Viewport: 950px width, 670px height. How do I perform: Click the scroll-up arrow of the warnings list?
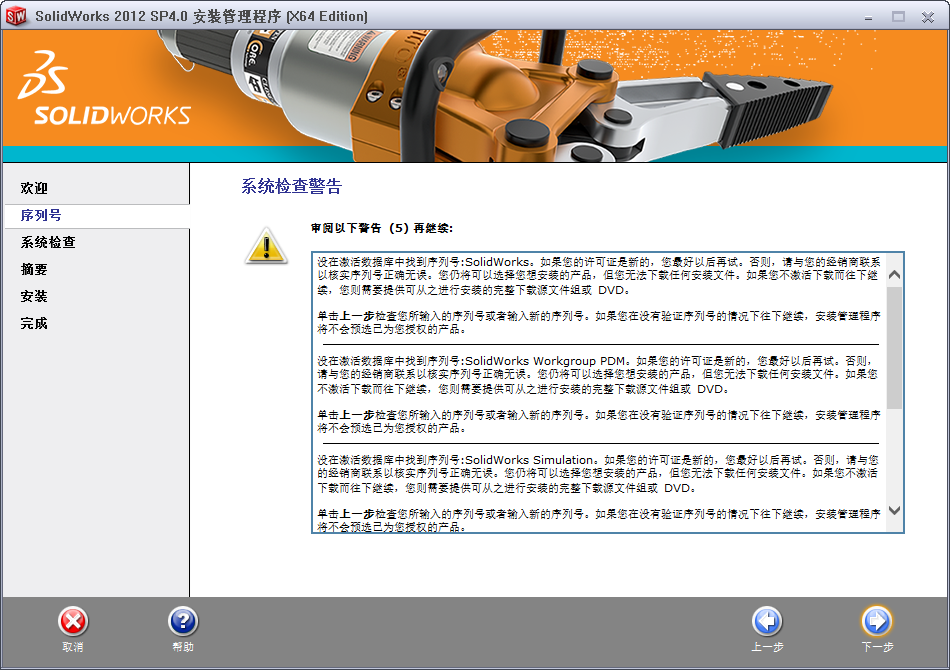894,274
